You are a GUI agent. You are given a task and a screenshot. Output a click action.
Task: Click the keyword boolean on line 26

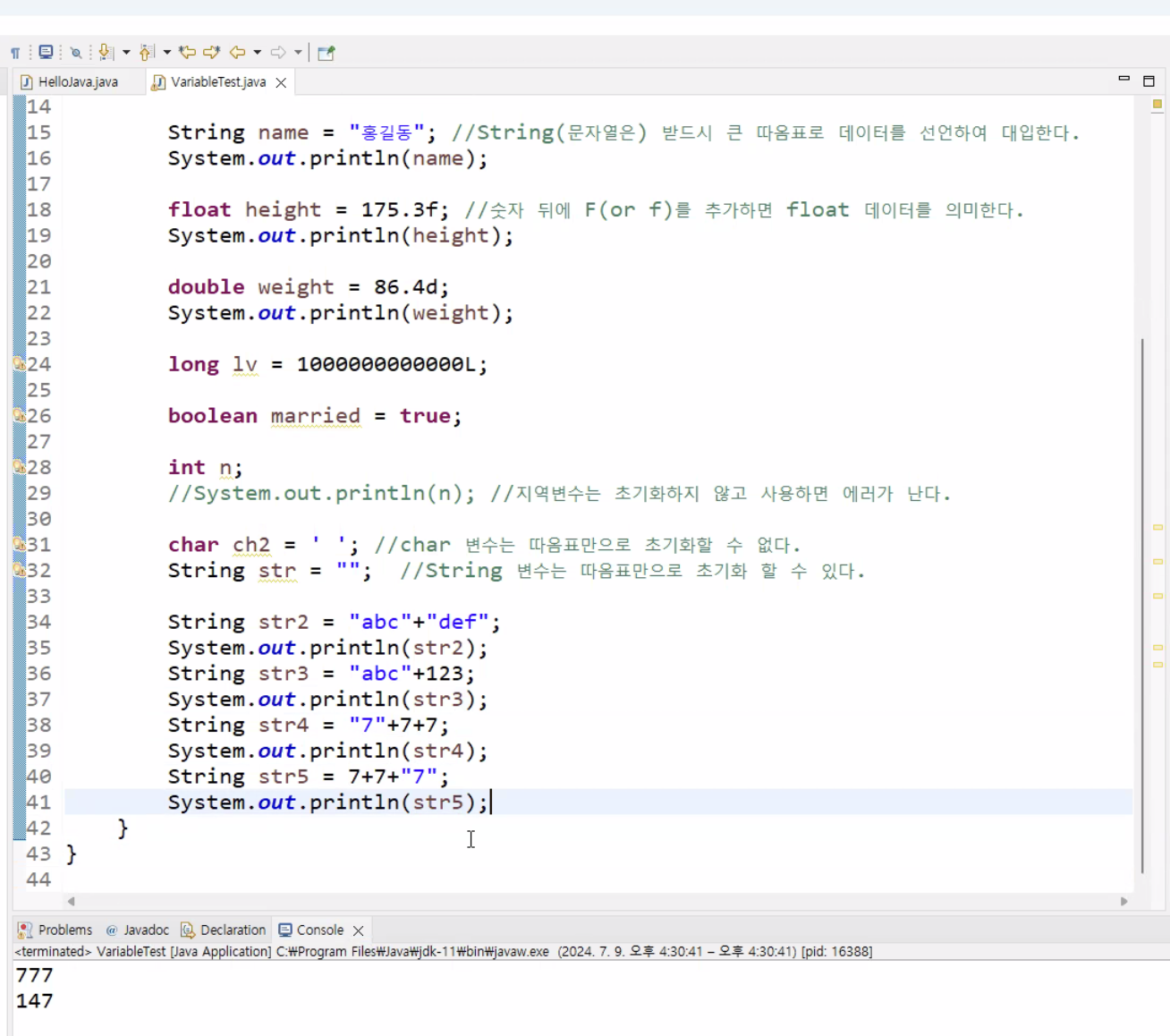tap(213, 415)
